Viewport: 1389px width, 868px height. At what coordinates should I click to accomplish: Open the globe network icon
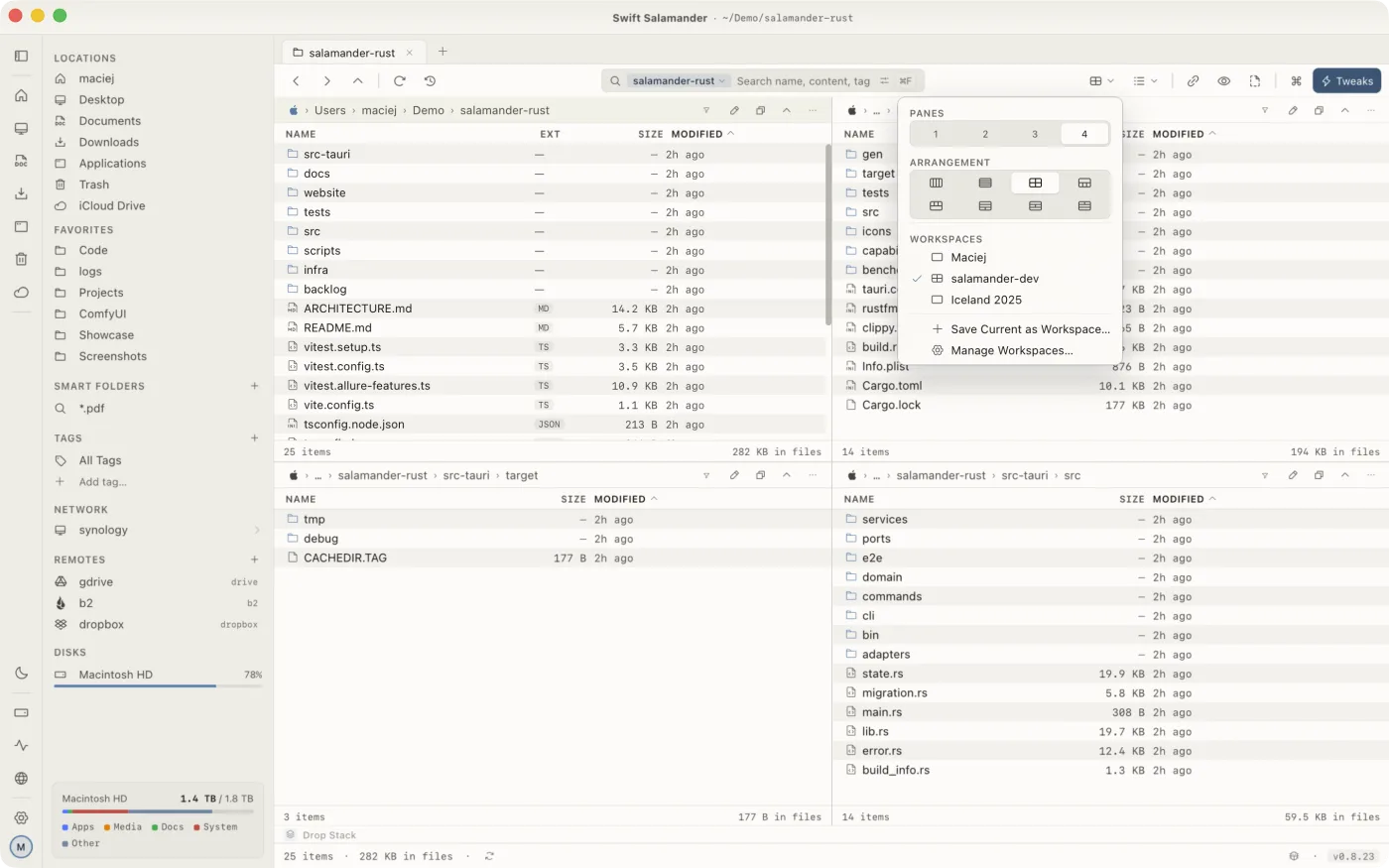coord(21,778)
